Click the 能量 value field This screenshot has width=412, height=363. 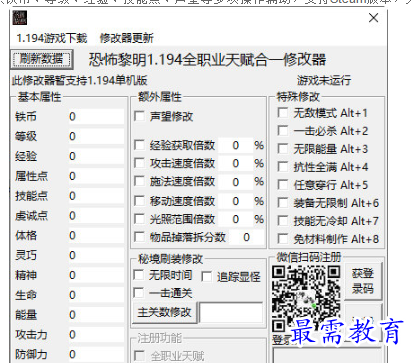point(96,315)
